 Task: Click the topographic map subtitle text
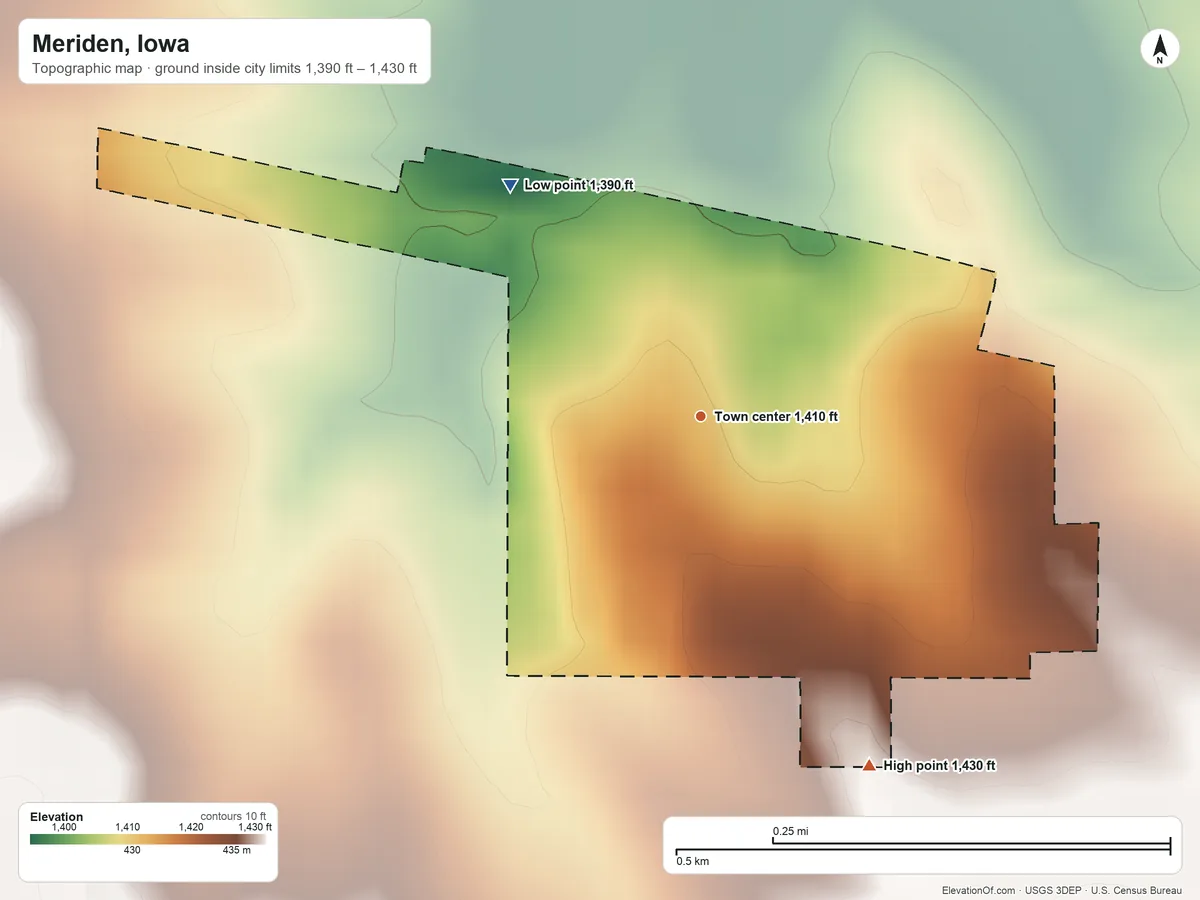[x=225, y=71]
